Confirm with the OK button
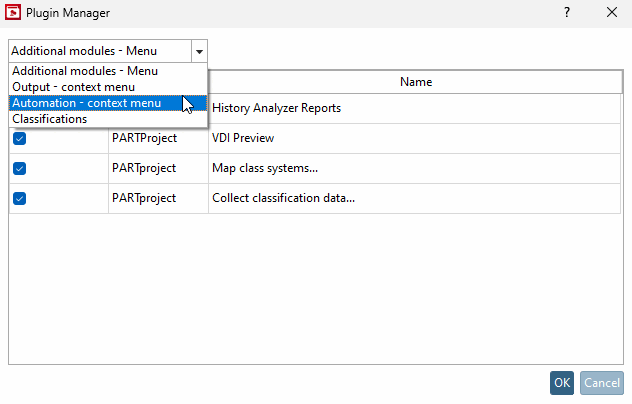The width and height of the screenshot is (632, 404). click(562, 383)
